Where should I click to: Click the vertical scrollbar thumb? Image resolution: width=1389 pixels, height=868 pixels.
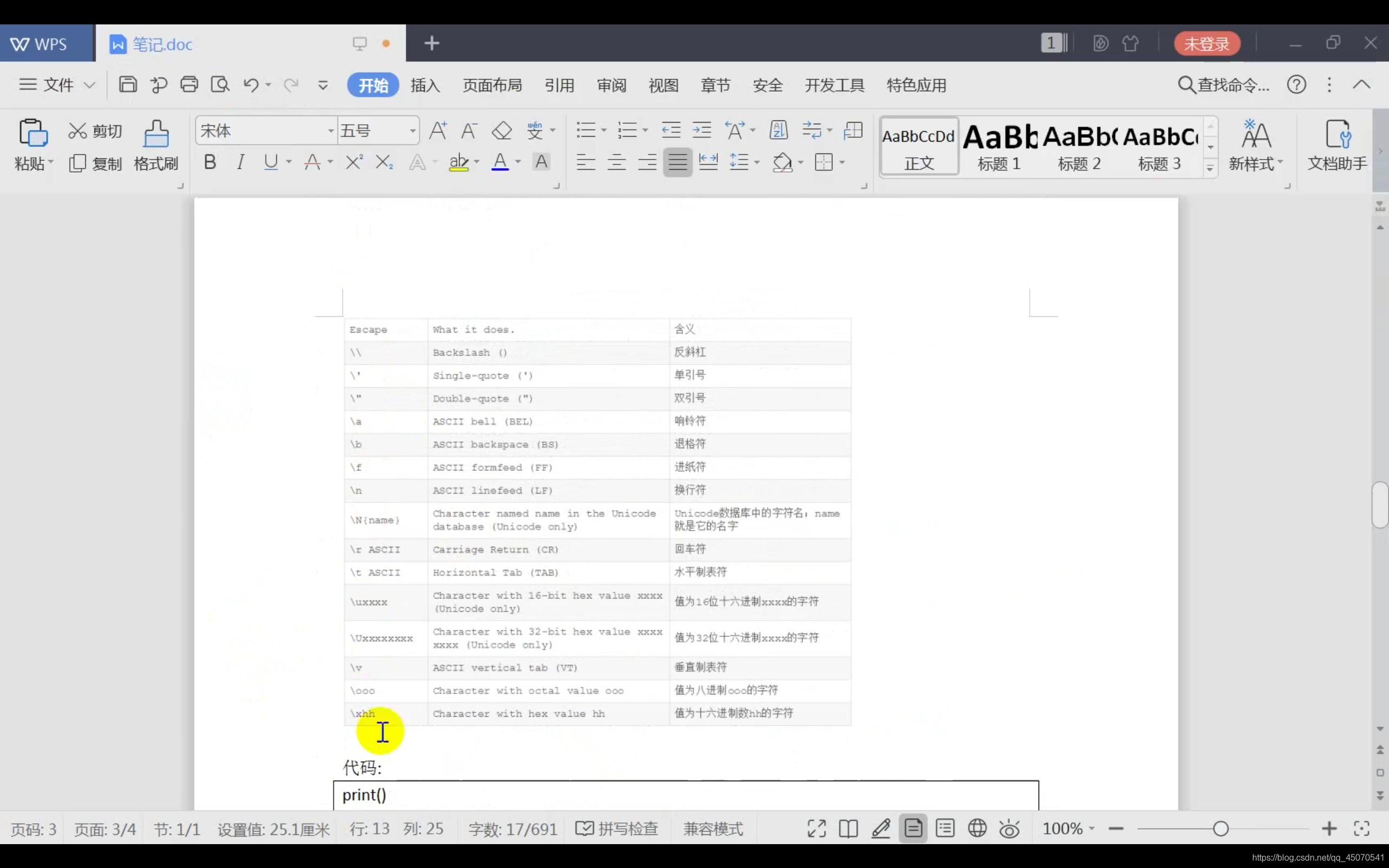[1380, 504]
